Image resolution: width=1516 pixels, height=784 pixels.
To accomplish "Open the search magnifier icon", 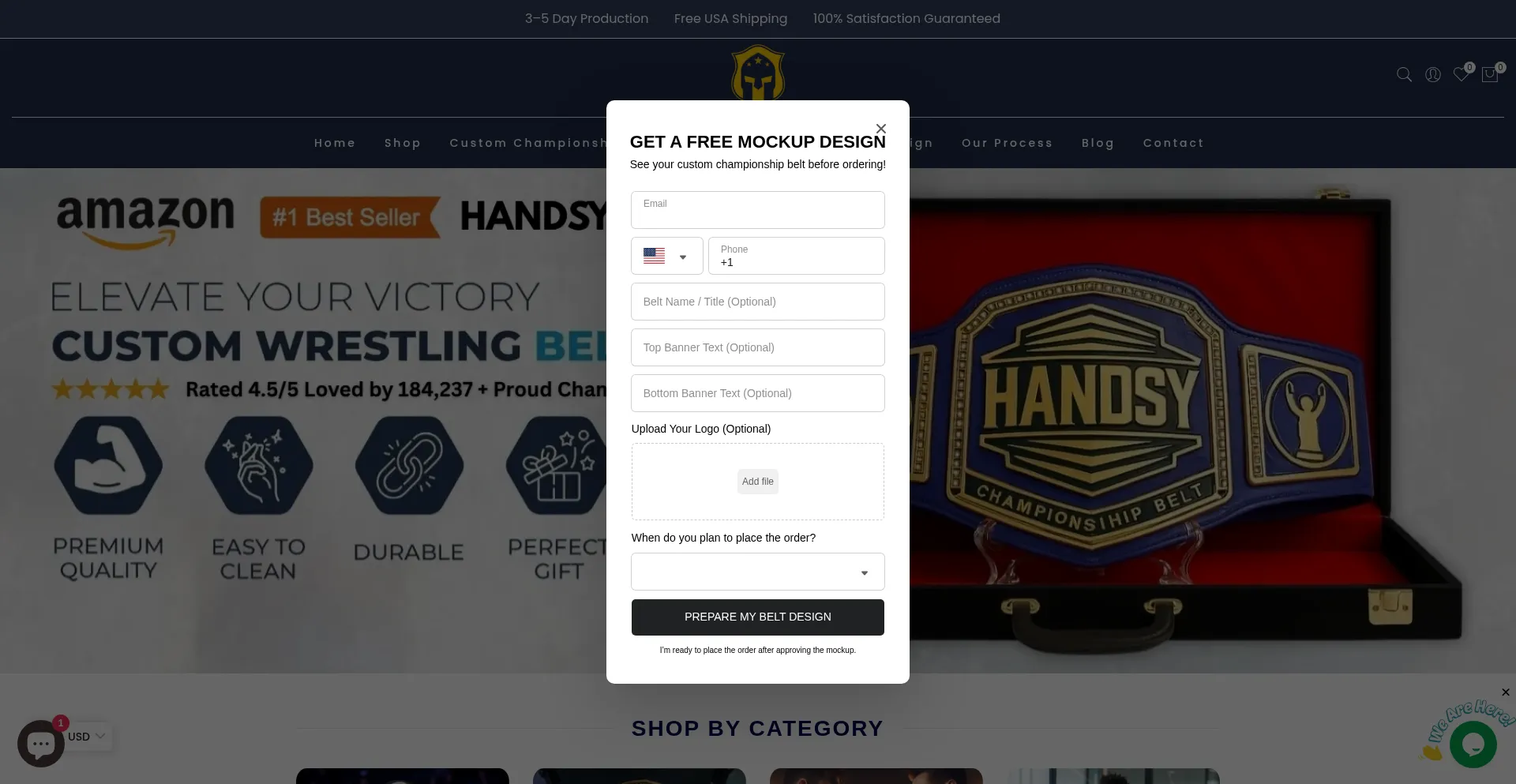I will 1404,74.
